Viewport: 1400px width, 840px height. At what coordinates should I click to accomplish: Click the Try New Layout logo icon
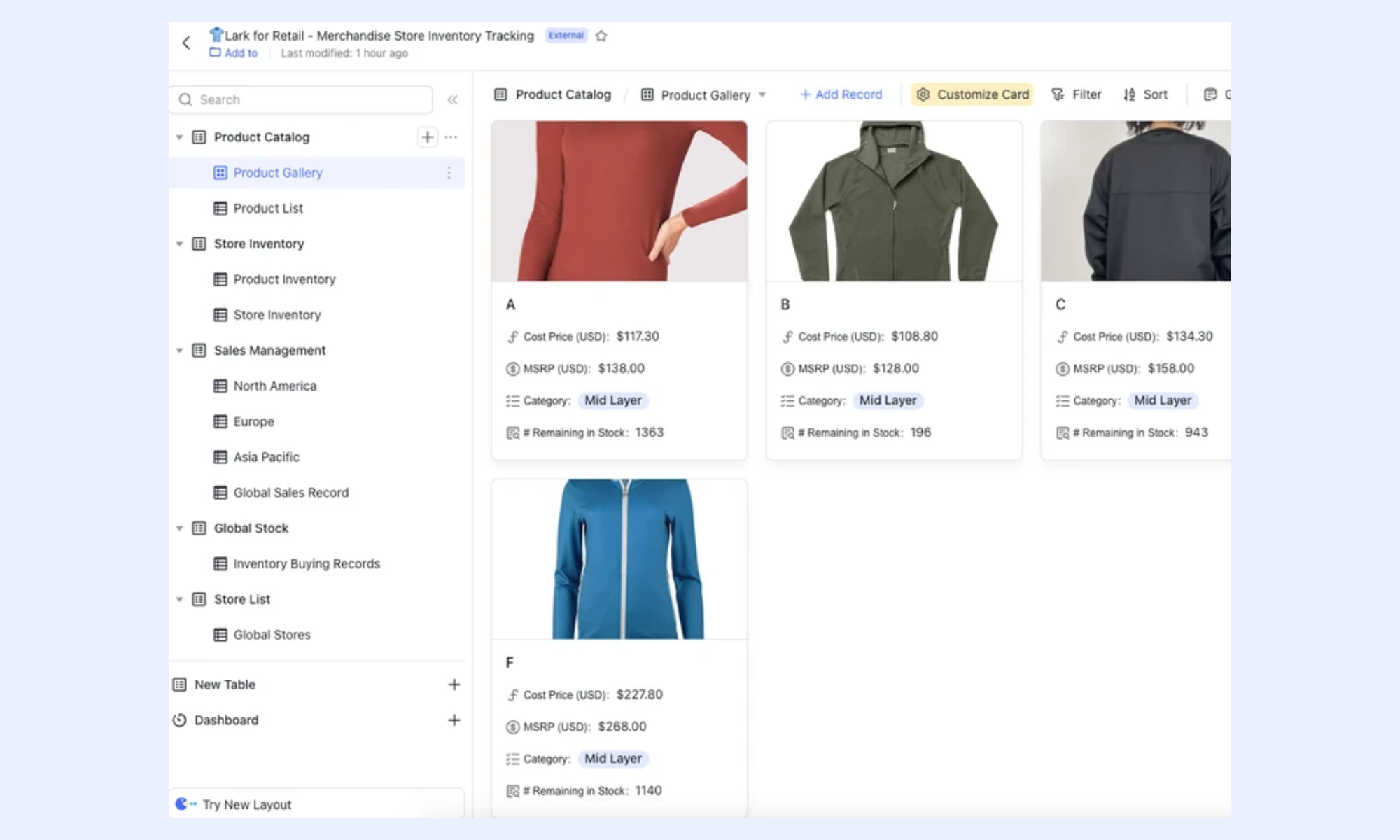click(185, 804)
